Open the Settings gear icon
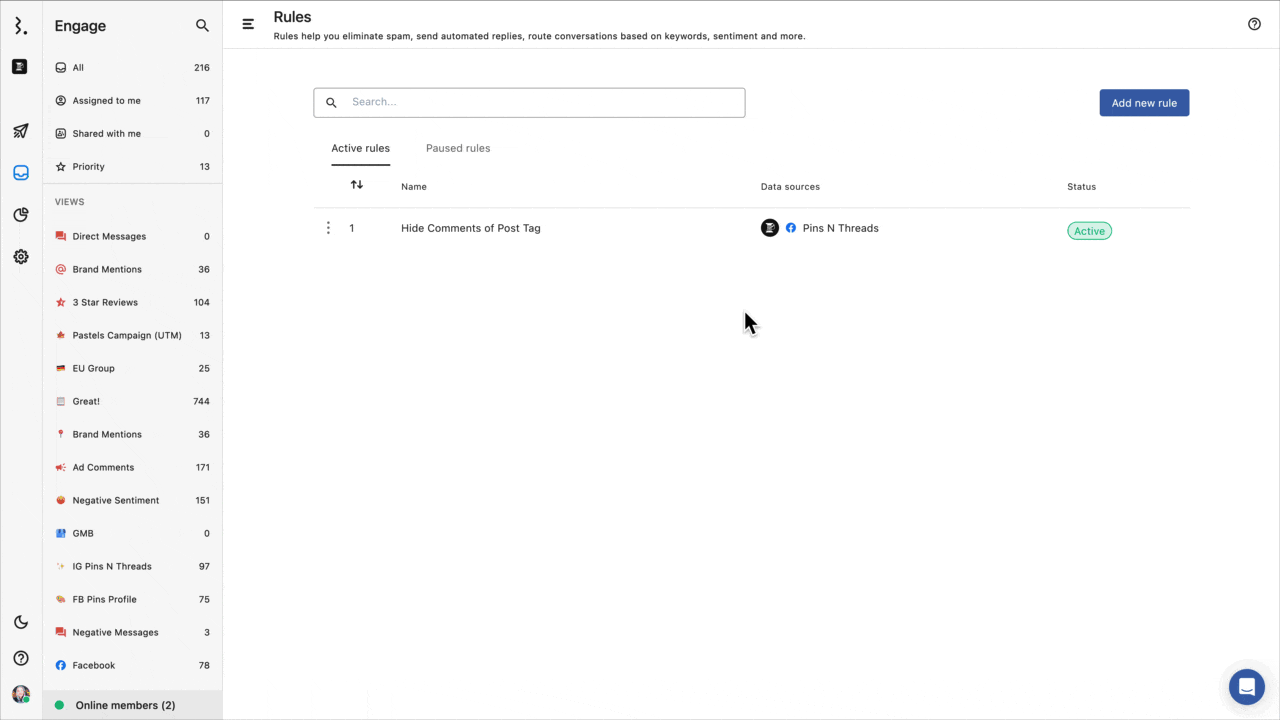 21,257
